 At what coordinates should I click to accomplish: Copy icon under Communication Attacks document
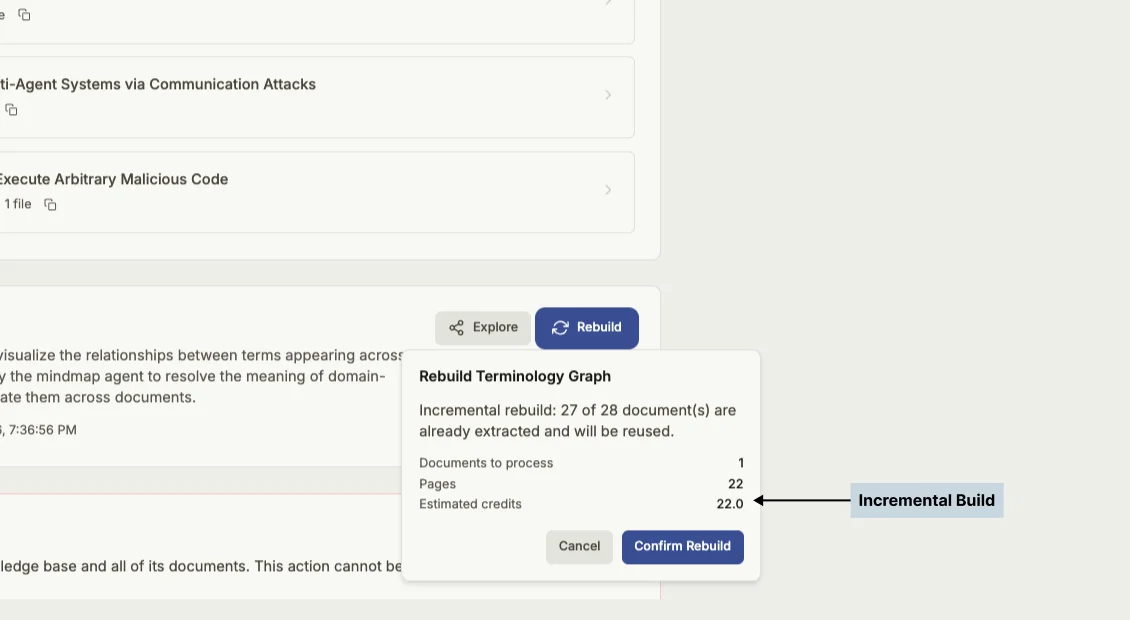[x=11, y=110]
